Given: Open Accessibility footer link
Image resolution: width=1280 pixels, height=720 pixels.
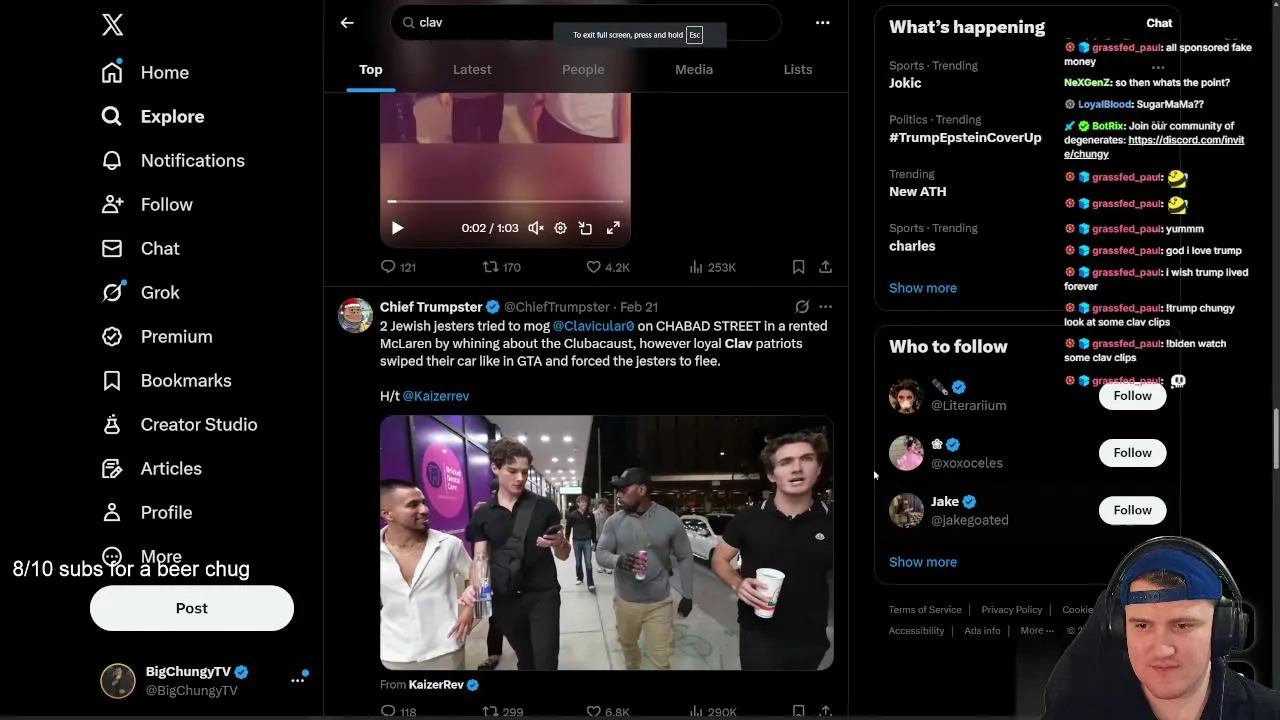Looking at the screenshot, I should [916, 631].
